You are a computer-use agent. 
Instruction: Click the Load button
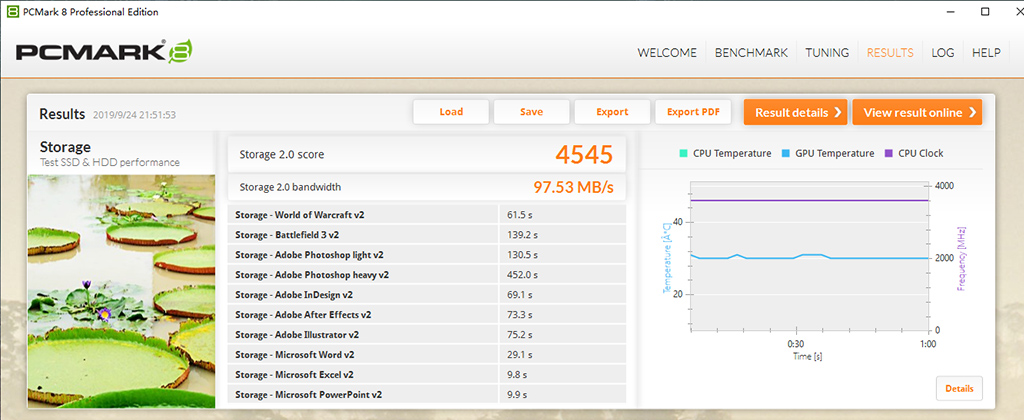coord(451,112)
